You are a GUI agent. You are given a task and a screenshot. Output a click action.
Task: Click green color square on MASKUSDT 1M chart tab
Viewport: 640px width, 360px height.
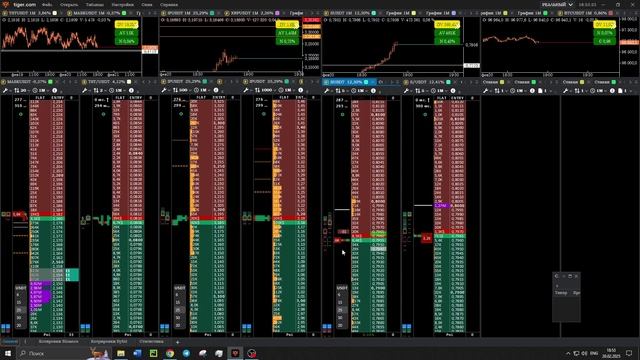pos(124,13)
